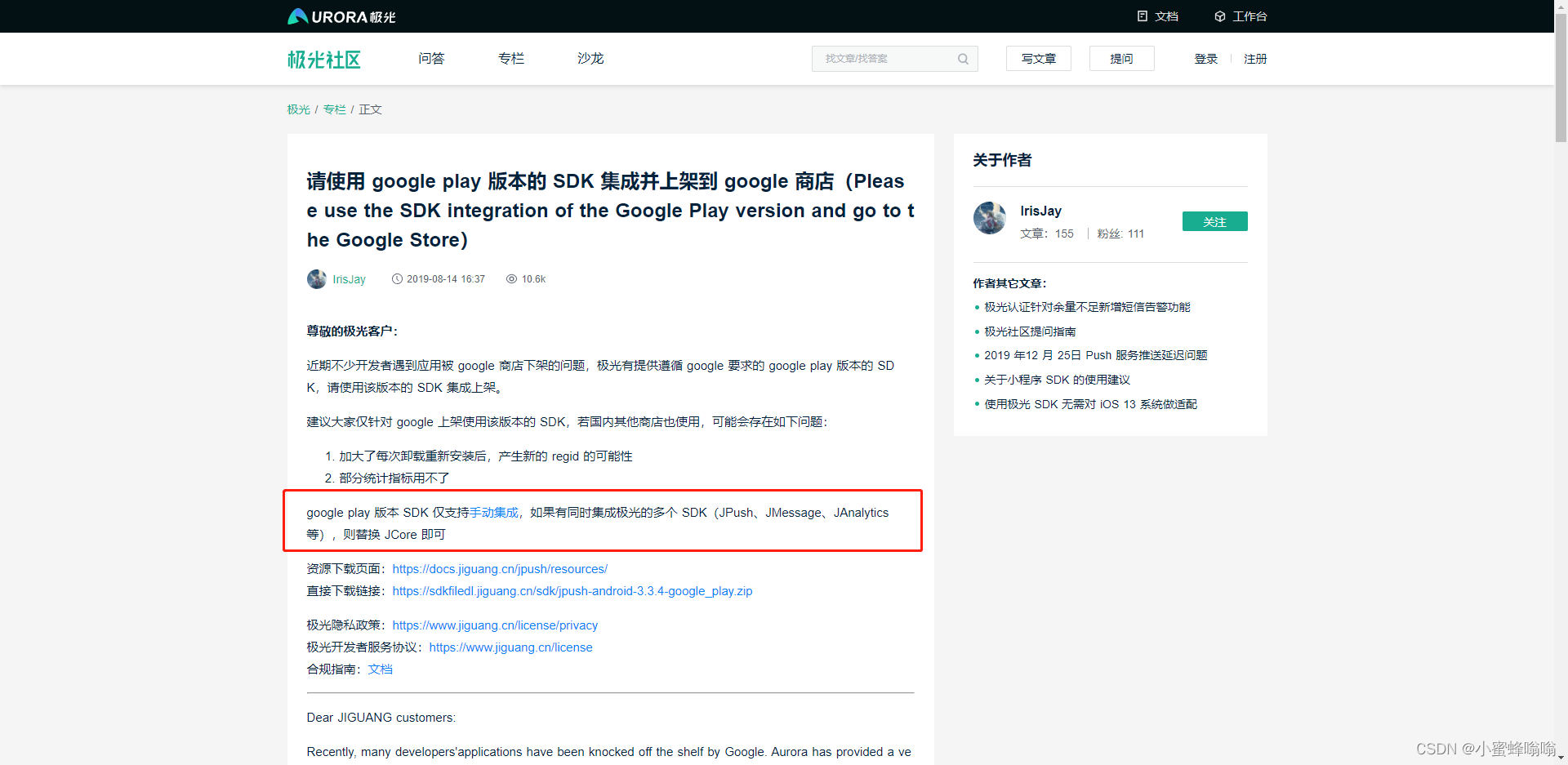Click the search magnifier icon
This screenshot has height=765, width=1568.
pos(963,59)
